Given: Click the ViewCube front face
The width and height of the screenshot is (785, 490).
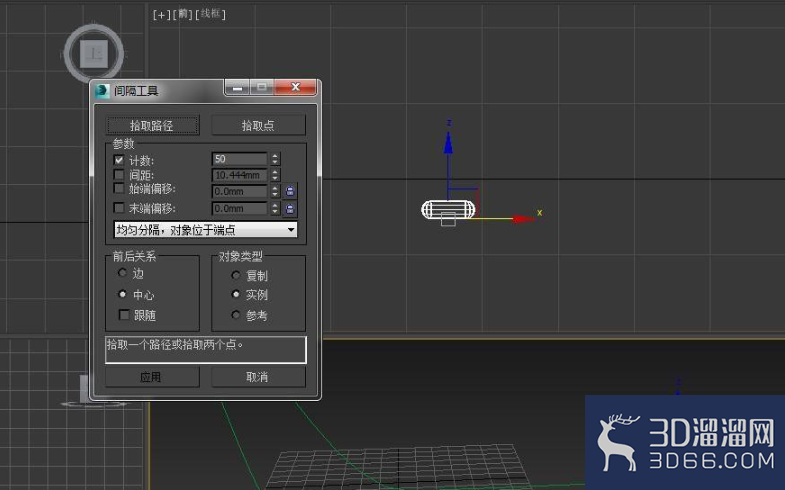Looking at the screenshot, I should click(94, 54).
